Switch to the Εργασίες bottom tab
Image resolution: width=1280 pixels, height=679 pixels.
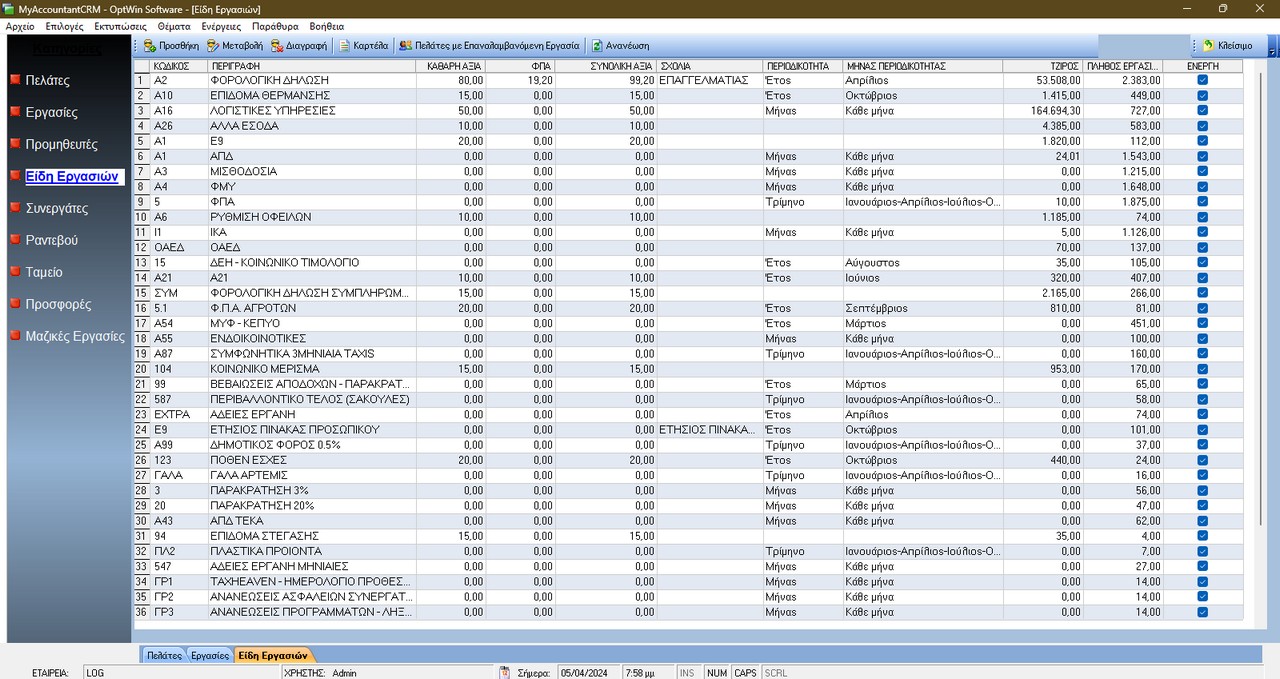click(x=210, y=656)
